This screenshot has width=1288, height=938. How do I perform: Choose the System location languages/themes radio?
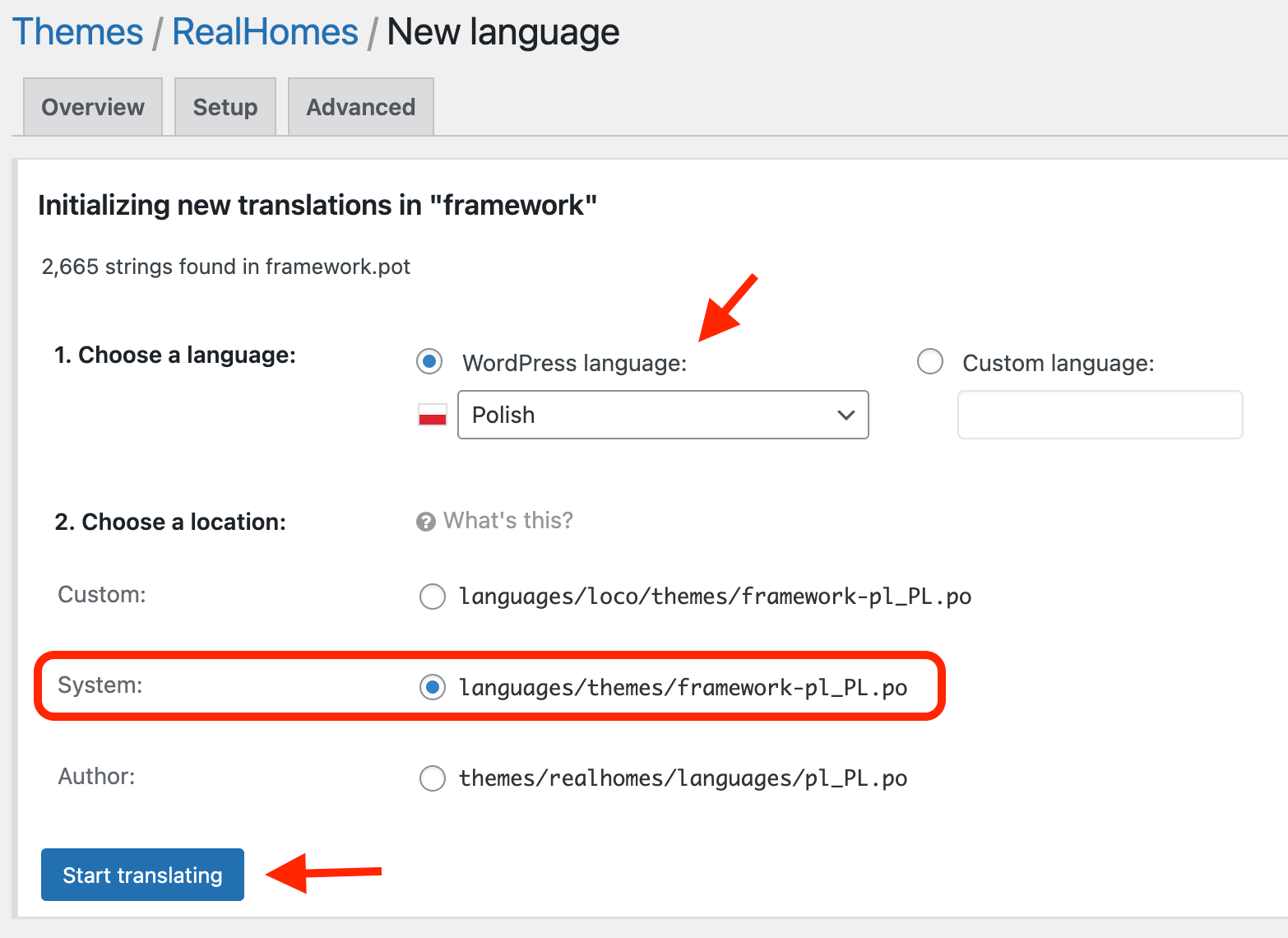(x=433, y=687)
